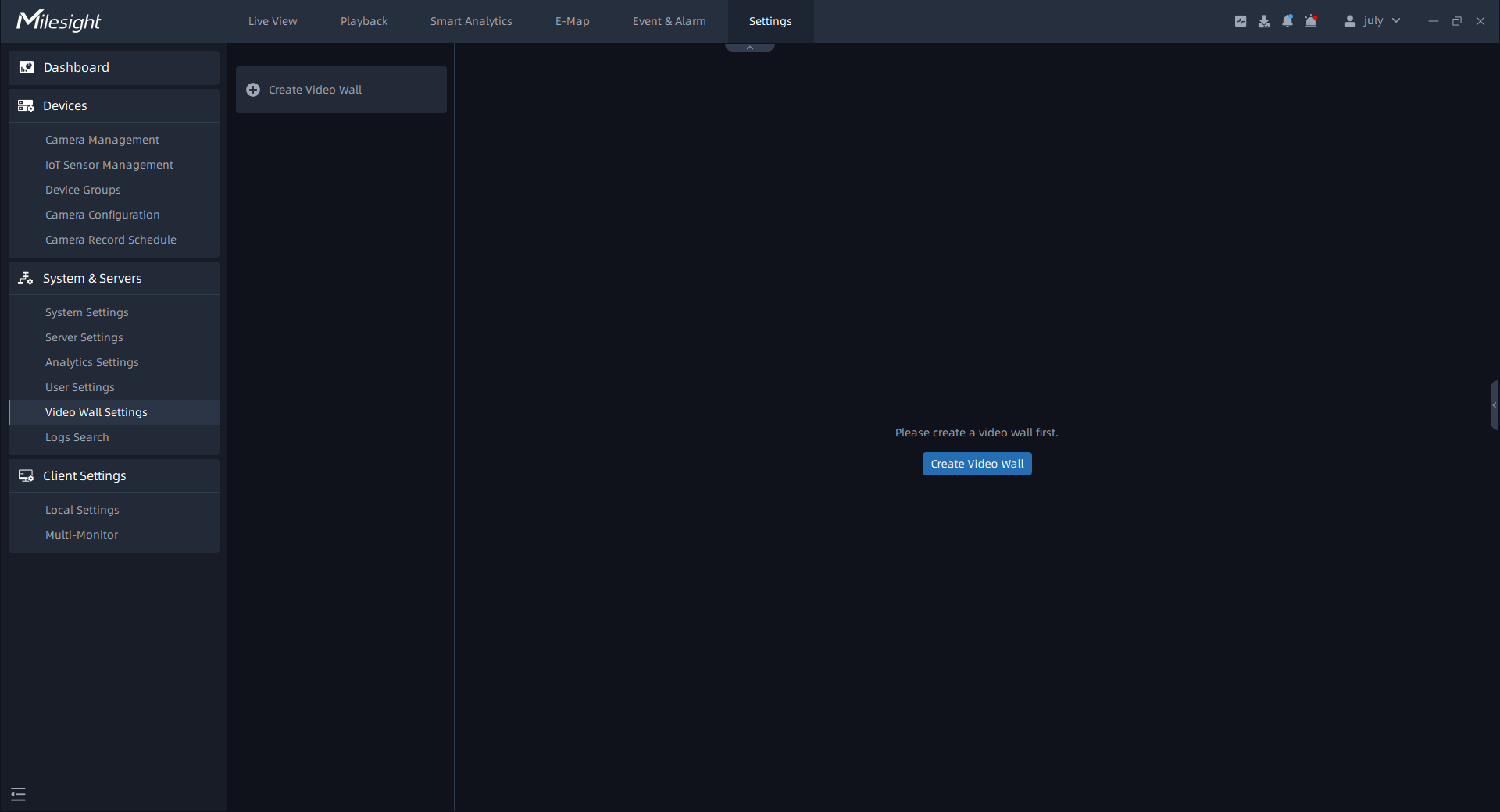Open the Event & Alarm tab

click(x=669, y=21)
